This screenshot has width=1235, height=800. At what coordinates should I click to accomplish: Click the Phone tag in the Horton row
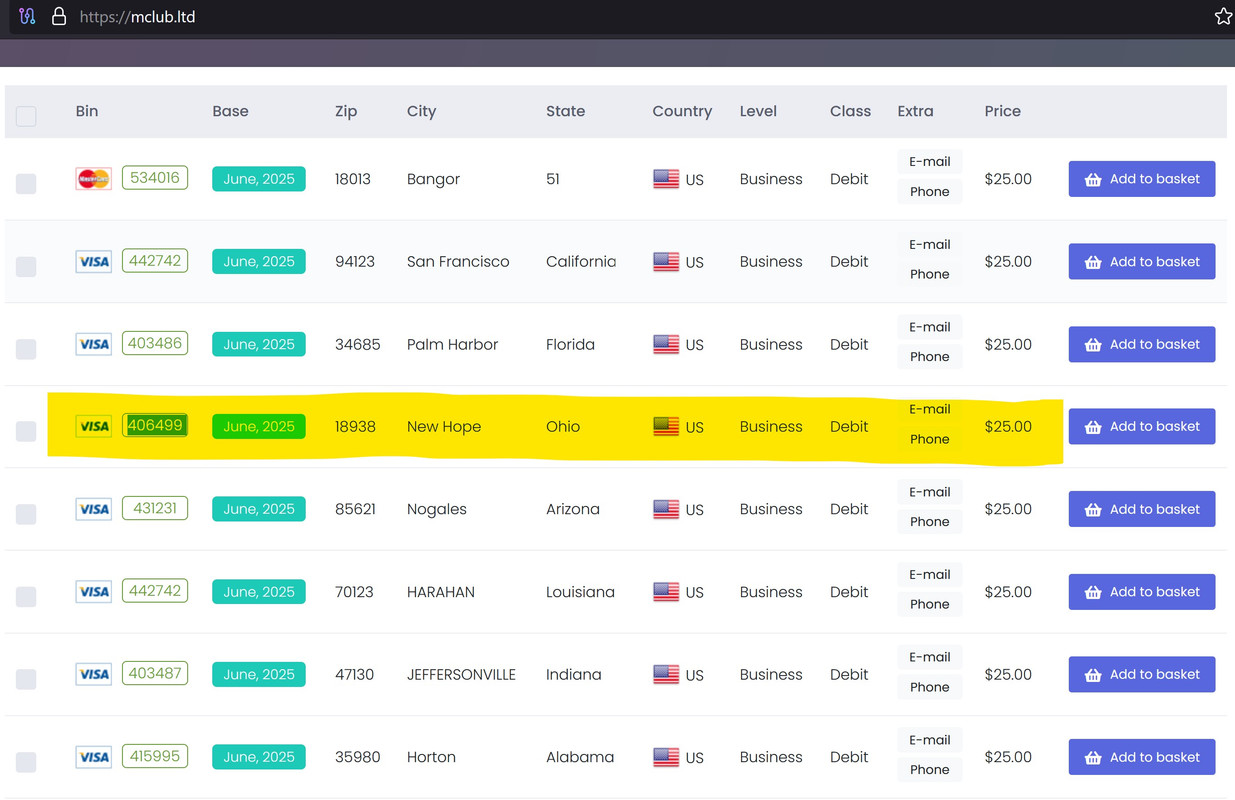pos(930,769)
